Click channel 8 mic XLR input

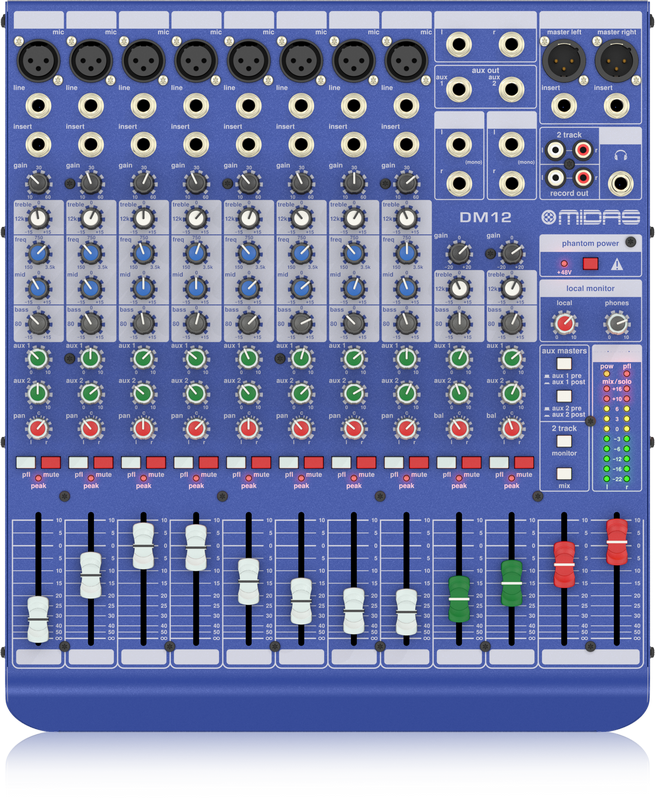[406, 61]
